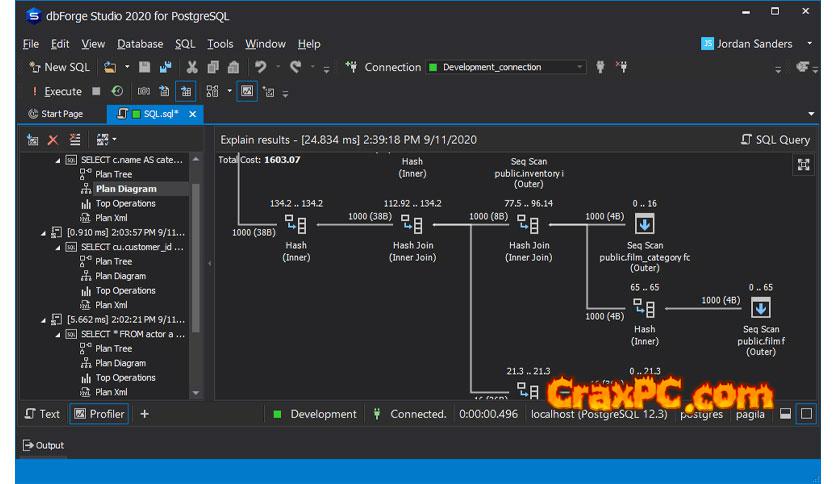
Task: Click the Execute button
Action: click(56, 91)
